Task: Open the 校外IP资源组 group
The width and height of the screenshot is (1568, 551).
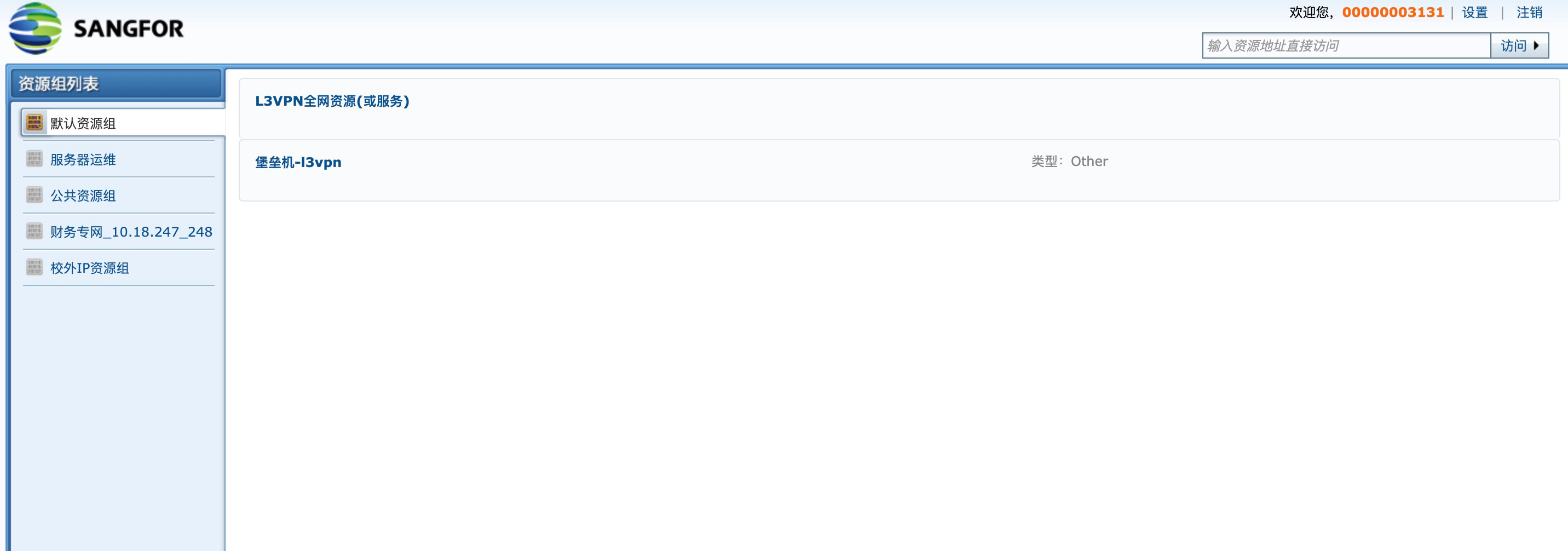Action: [89, 268]
